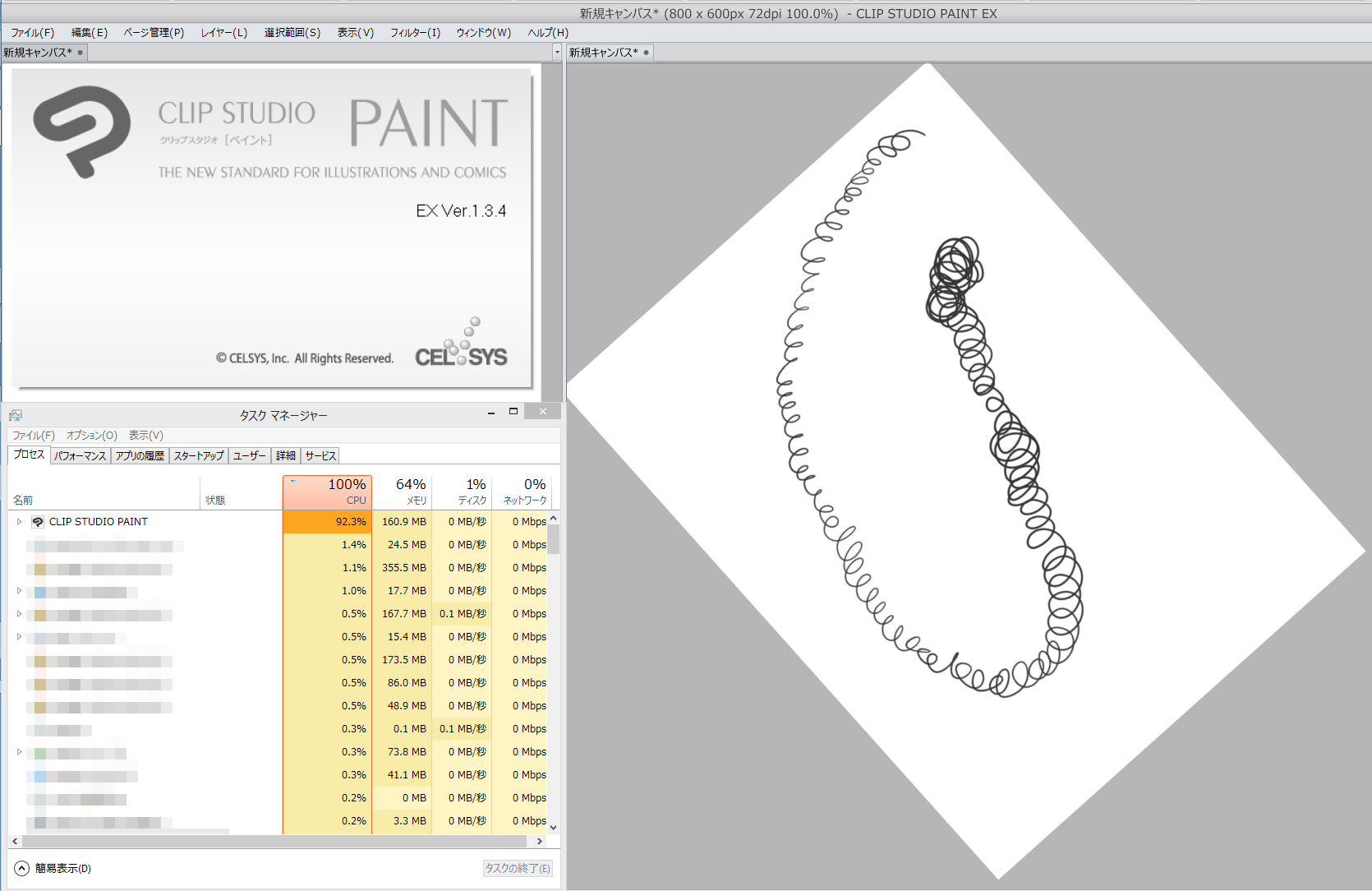Click the horizontal scroll right arrow
Image resolution: width=1372 pixels, height=891 pixels.
pyautogui.click(x=539, y=842)
